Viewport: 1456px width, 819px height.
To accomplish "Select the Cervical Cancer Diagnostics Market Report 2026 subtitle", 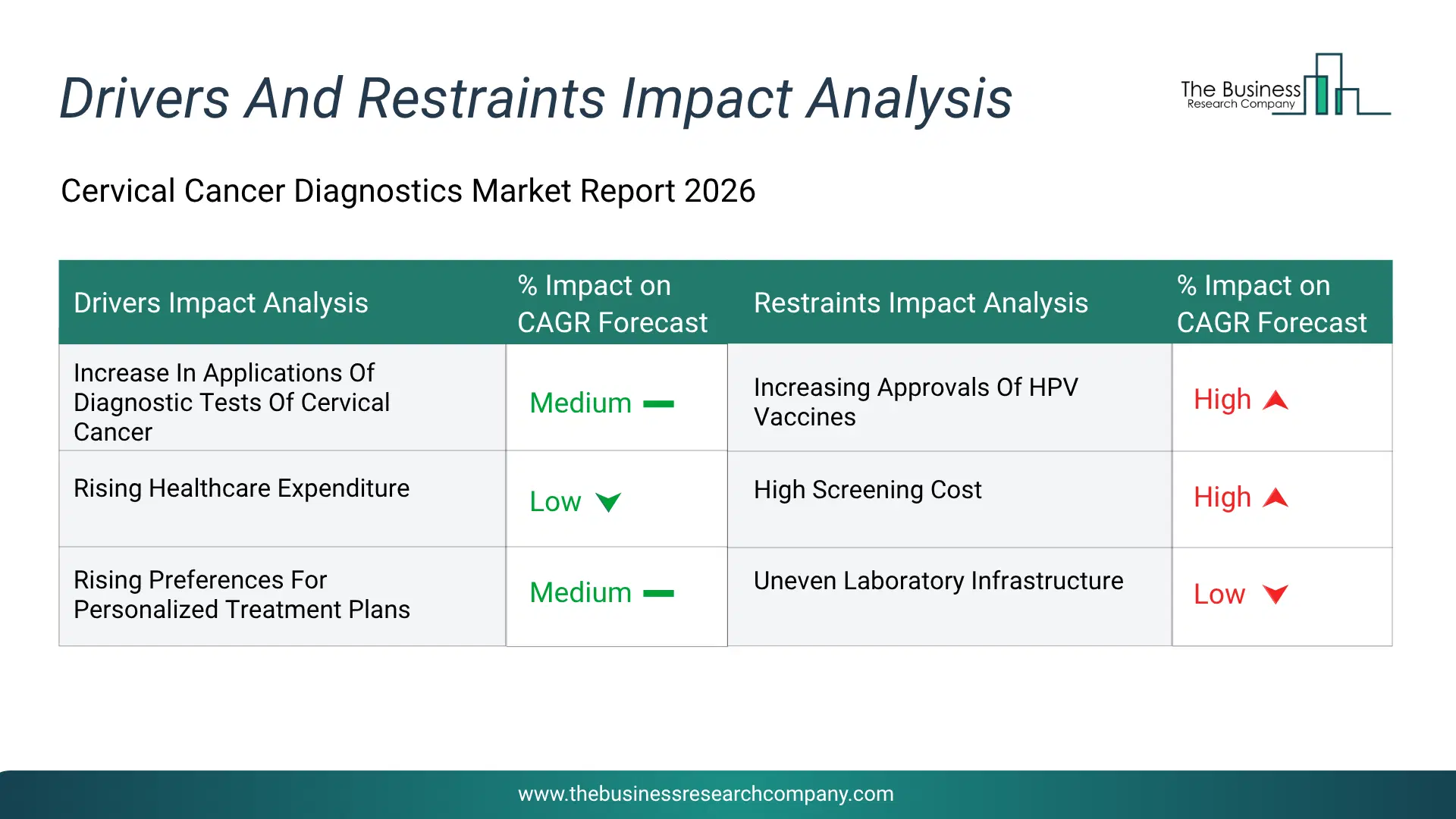I will pyautogui.click(x=408, y=191).
